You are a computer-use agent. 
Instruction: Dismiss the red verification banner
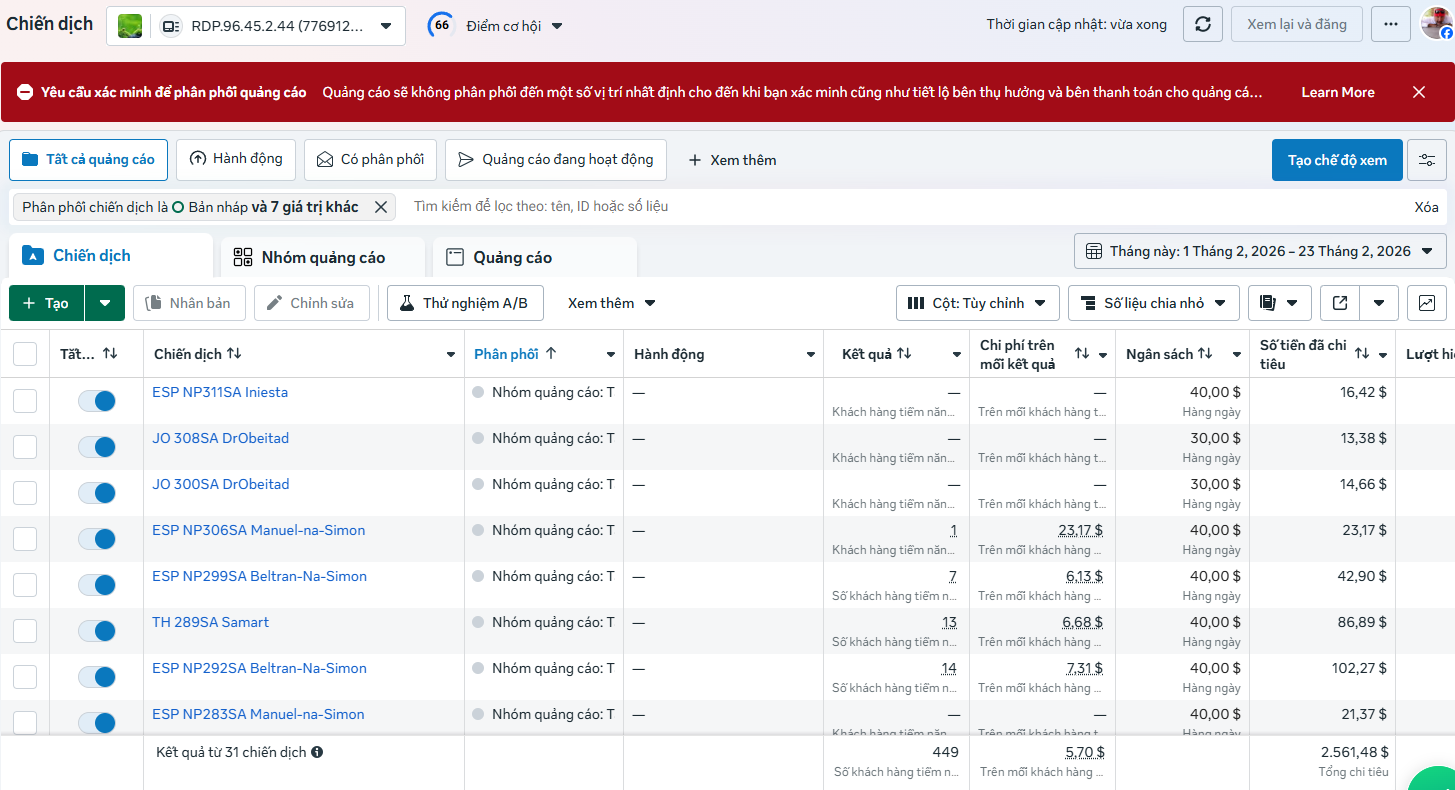(1418, 92)
